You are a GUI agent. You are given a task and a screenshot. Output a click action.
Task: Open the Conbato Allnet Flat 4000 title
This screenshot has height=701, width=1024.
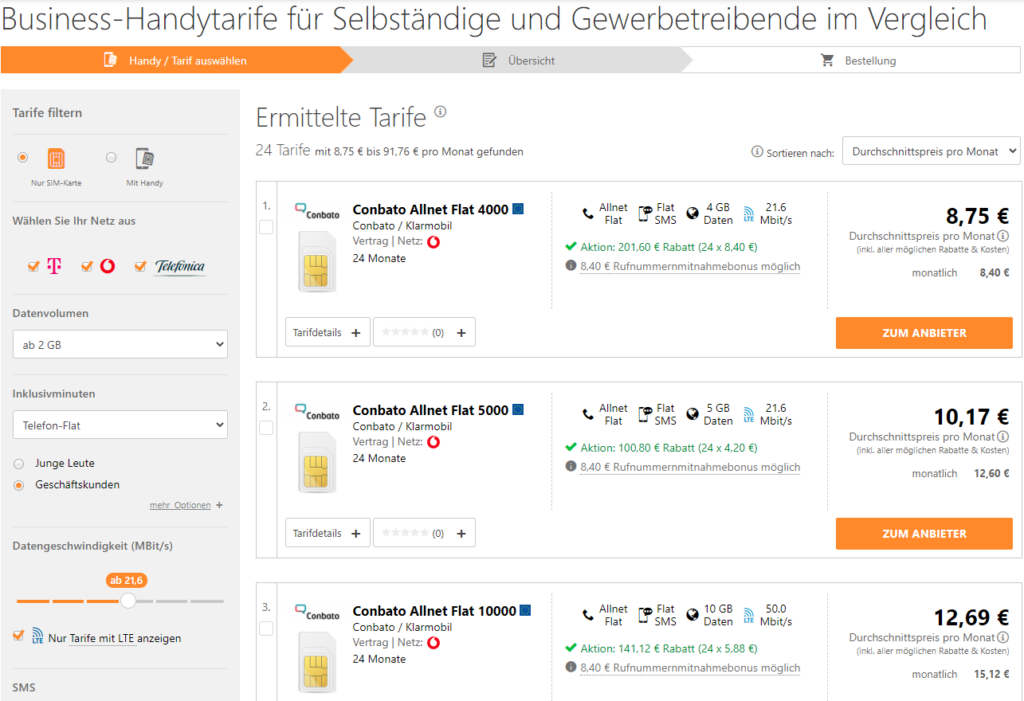tap(430, 210)
